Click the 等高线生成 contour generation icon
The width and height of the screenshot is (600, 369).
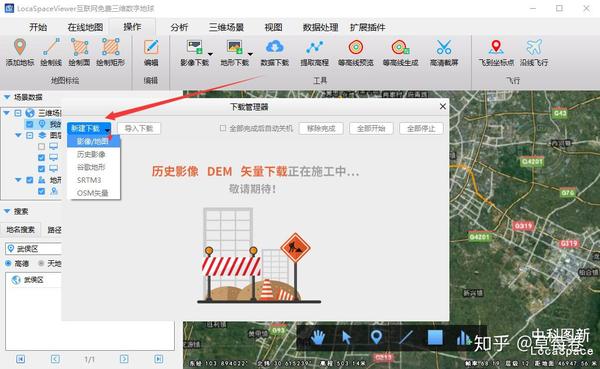(x=400, y=47)
